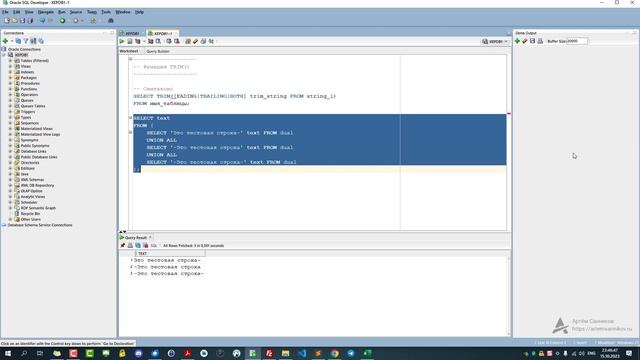Screen dimensions: 640x360
Task: Select the Worksheet tab
Action: point(129,51)
